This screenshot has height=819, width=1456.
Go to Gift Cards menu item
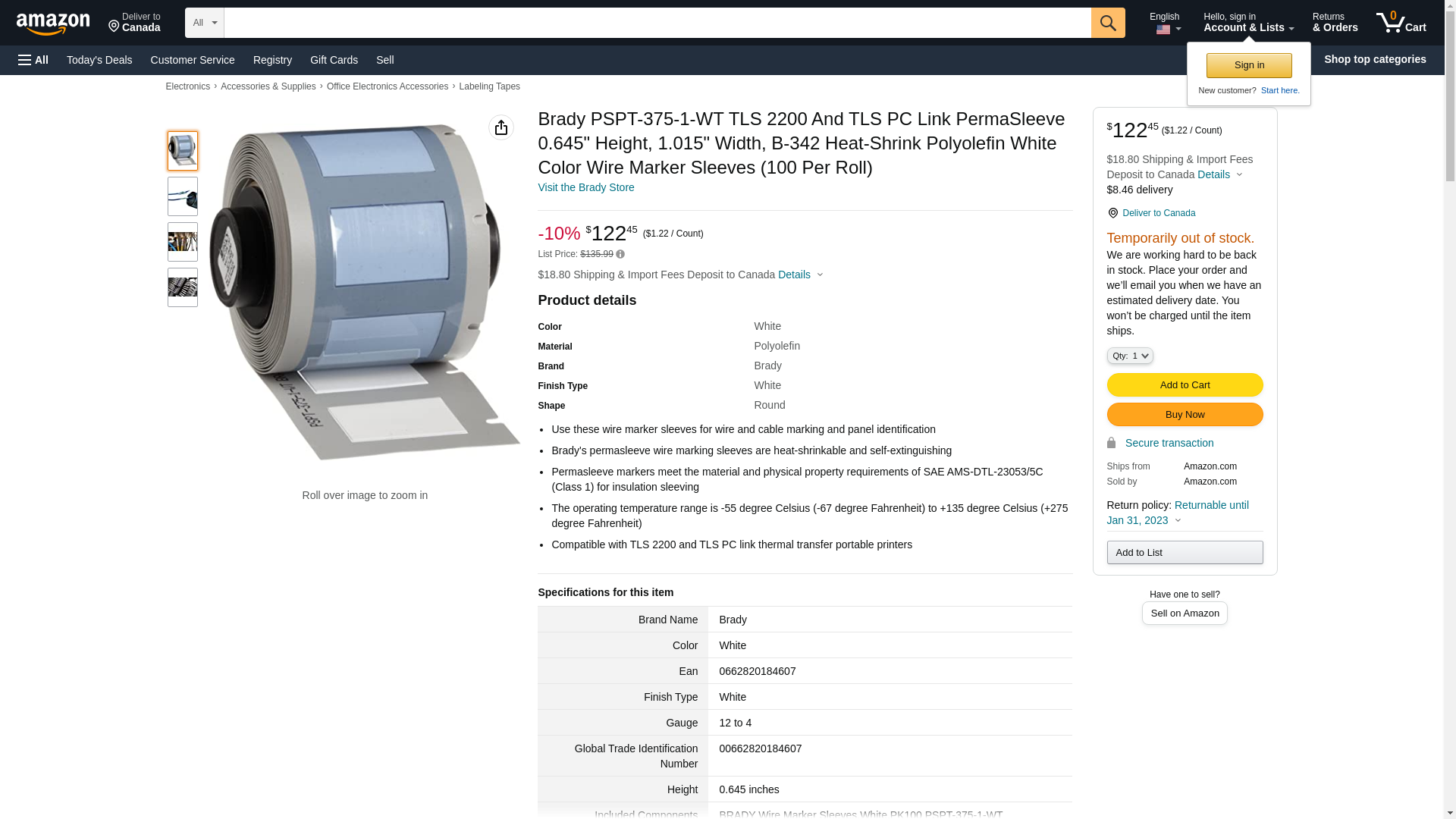334,60
